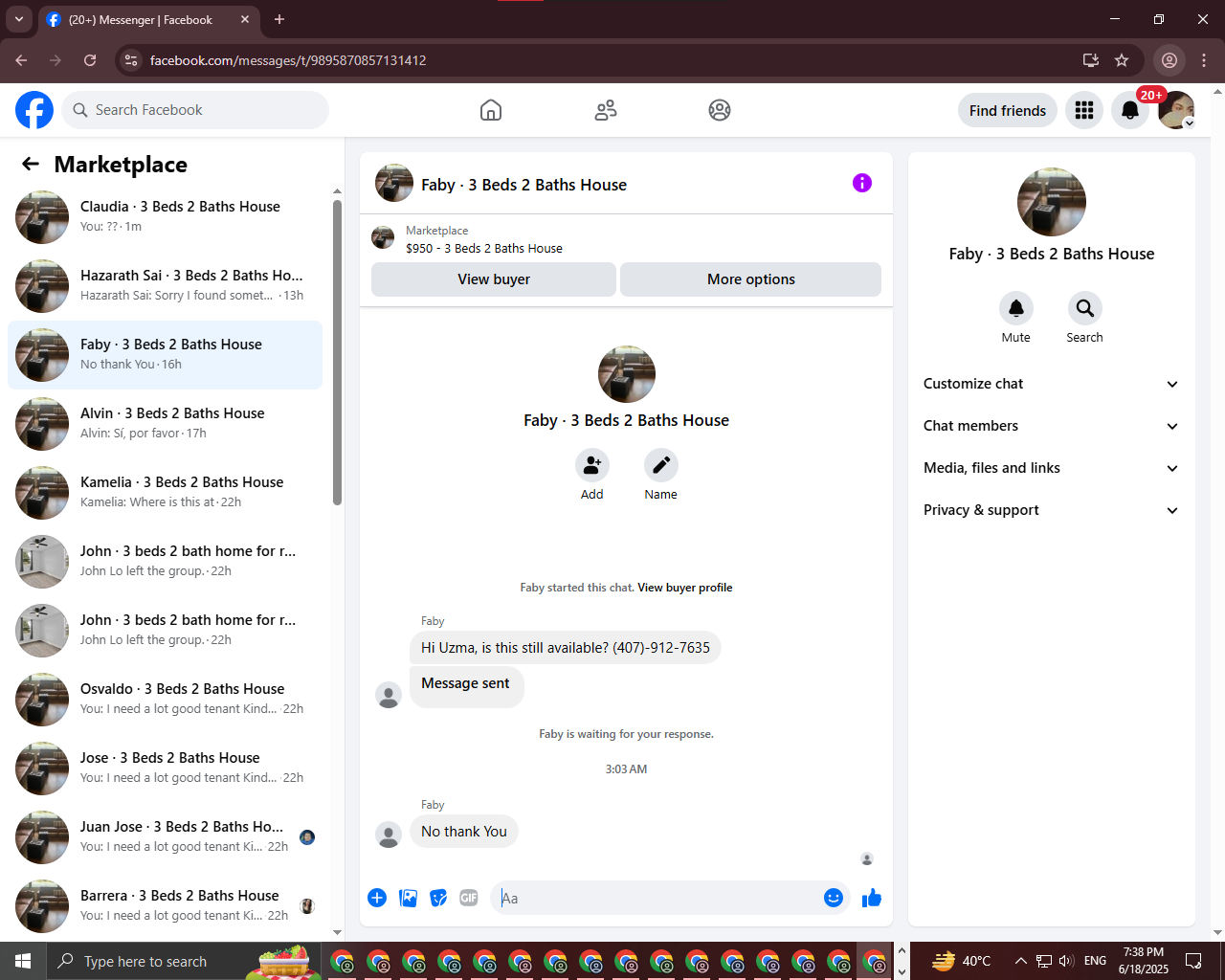Click the View buyer button
This screenshot has height=980, width=1225.
click(494, 279)
